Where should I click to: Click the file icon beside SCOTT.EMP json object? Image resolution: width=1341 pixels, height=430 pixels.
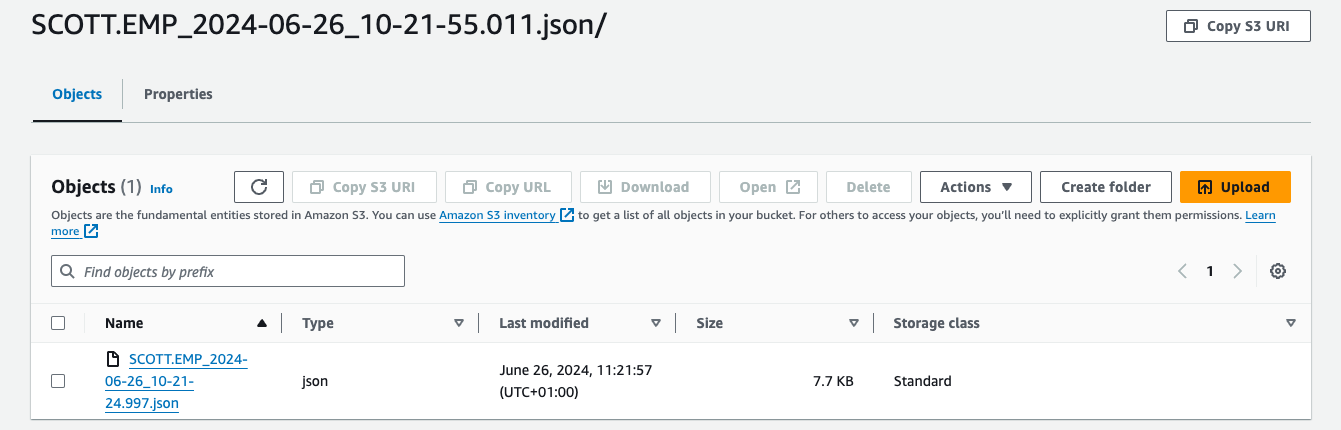113,359
